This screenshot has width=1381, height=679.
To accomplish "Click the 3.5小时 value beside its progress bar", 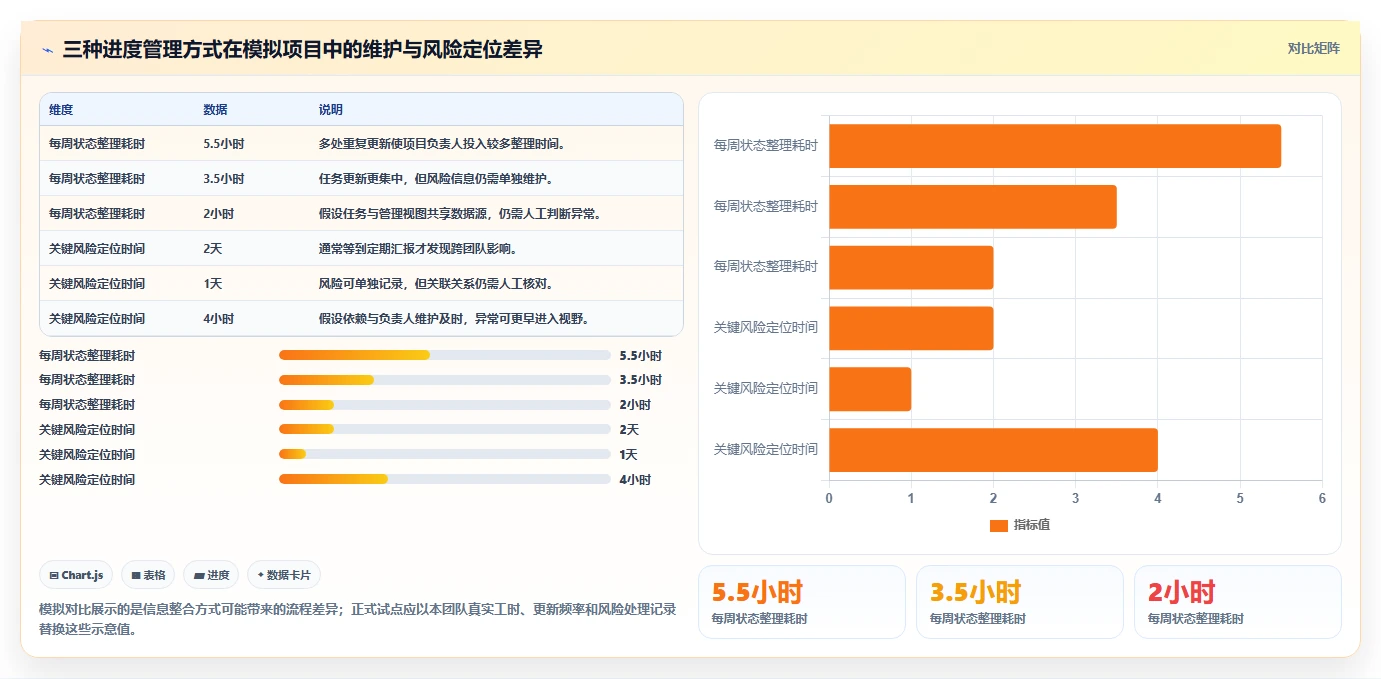I will pyautogui.click(x=641, y=380).
